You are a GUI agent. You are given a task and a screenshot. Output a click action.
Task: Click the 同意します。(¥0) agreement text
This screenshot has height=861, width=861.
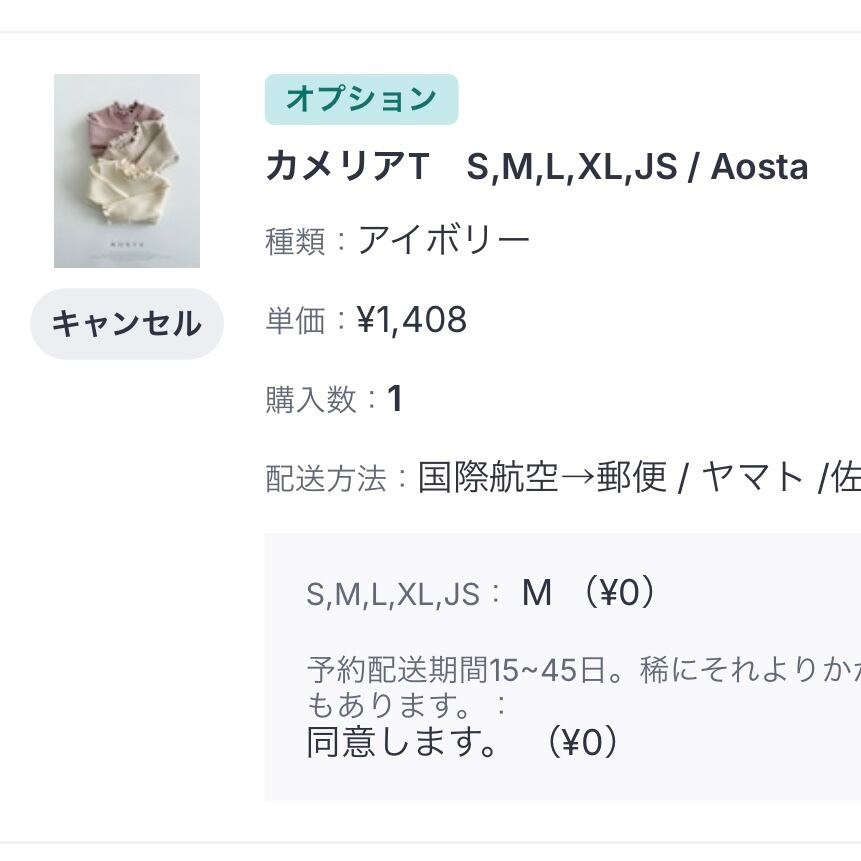point(462,742)
